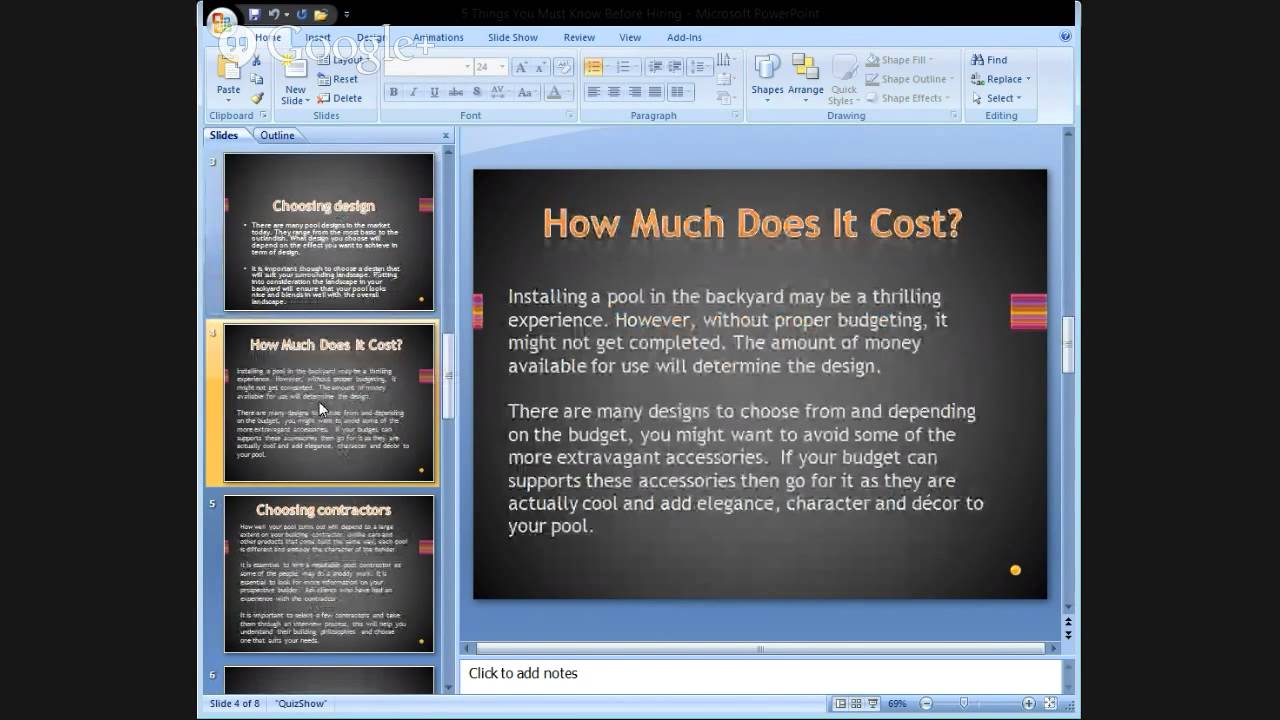Apply strikethrough formatting
Screen dimensions: 1280x720
click(456, 92)
